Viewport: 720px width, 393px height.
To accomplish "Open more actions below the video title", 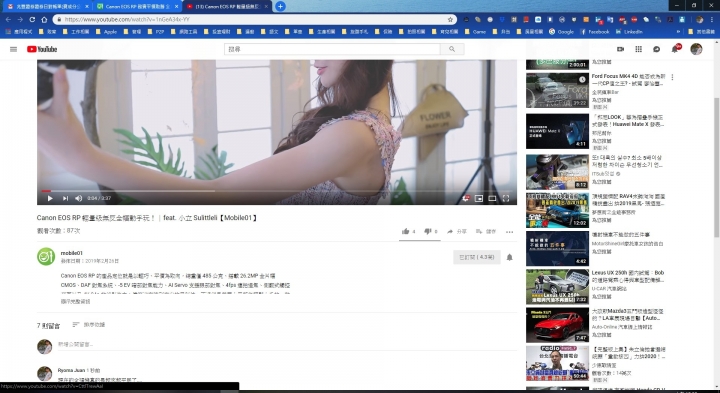I will click(x=509, y=232).
